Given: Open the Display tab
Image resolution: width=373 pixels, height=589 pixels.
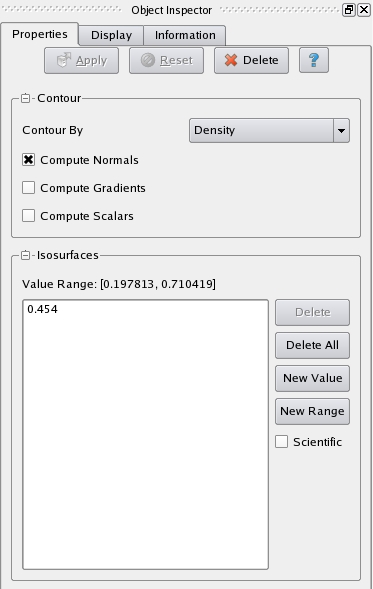Looking at the screenshot, I should tap(111, 35).
